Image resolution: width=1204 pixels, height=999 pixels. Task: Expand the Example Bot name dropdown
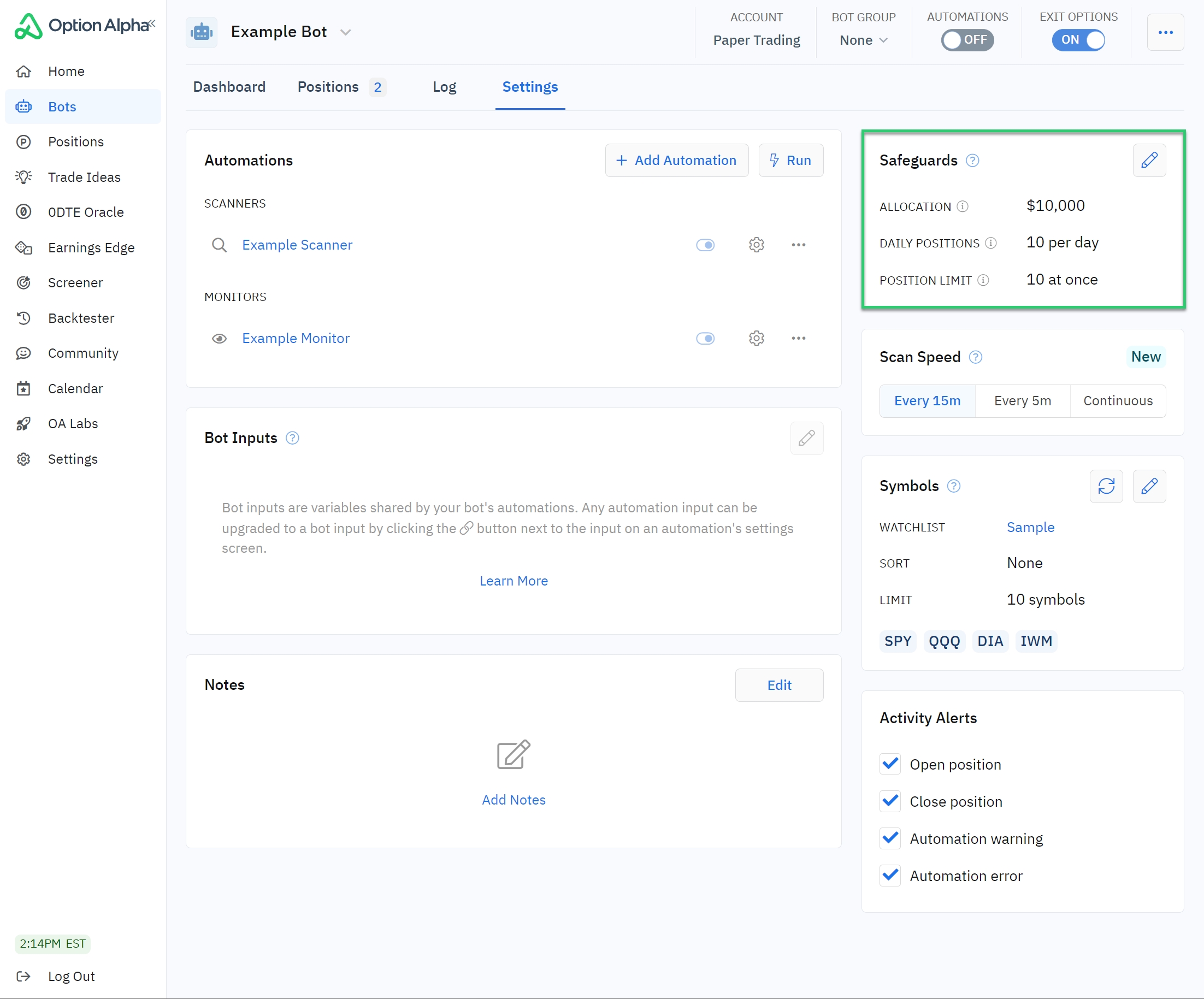point(345,33)
